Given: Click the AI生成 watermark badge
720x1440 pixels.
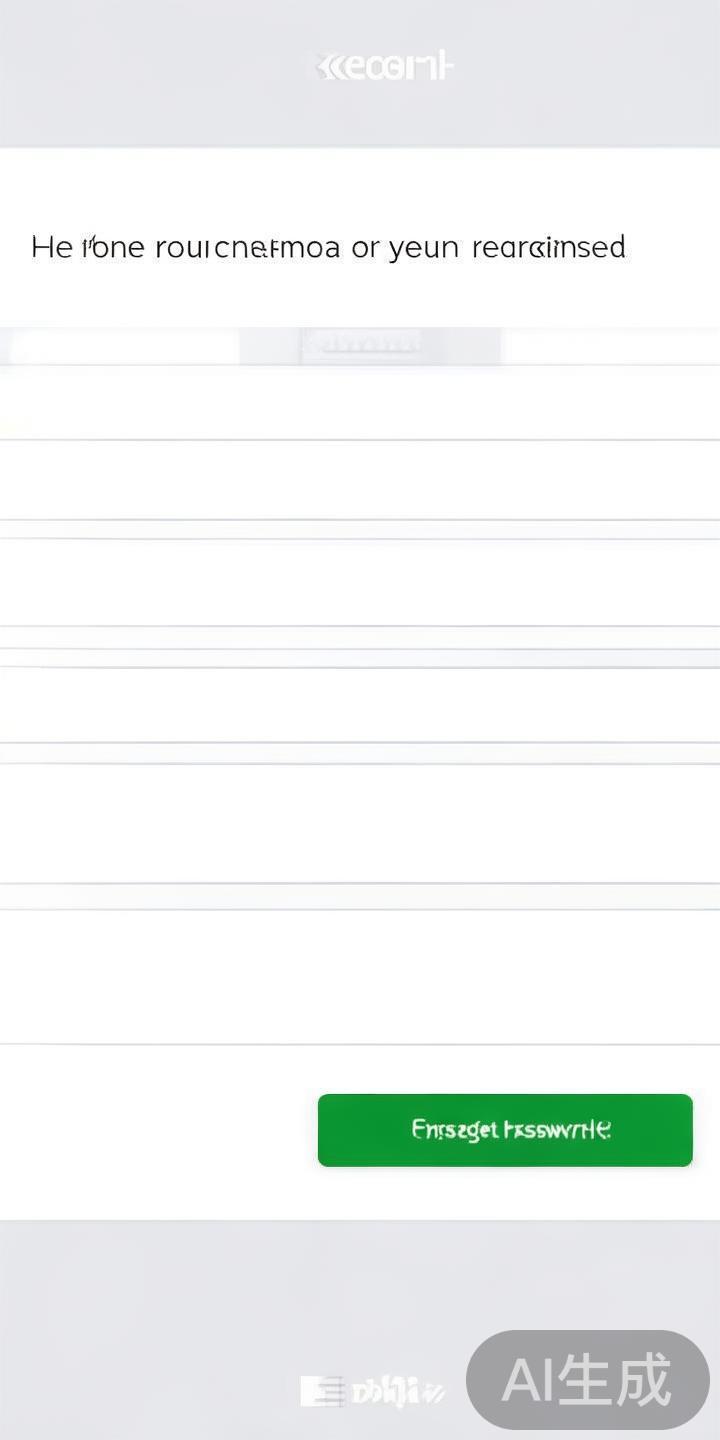Looking at the screenshot, I should click(587, 1380).
